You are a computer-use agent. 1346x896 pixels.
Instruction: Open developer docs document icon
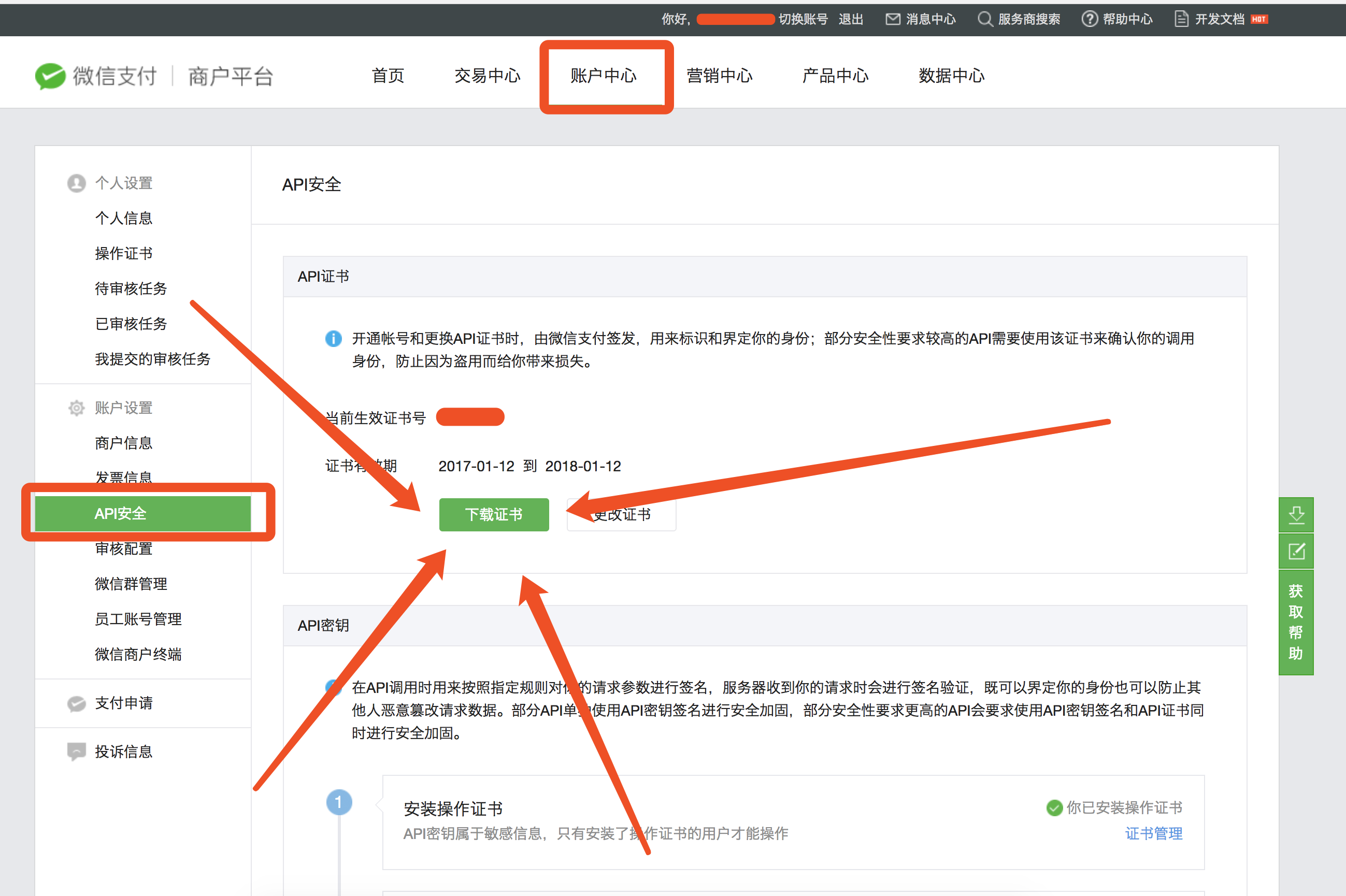[1181, 20]
